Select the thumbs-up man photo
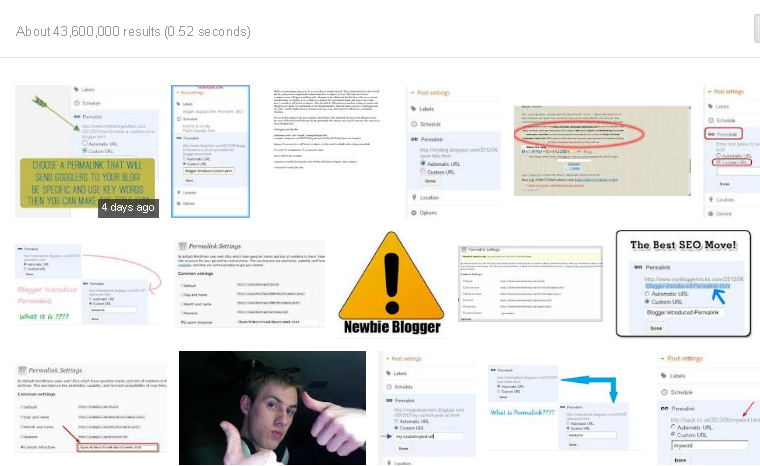This screenshot has height=466, width=760. pyautogui.click(x=272, y=408)
